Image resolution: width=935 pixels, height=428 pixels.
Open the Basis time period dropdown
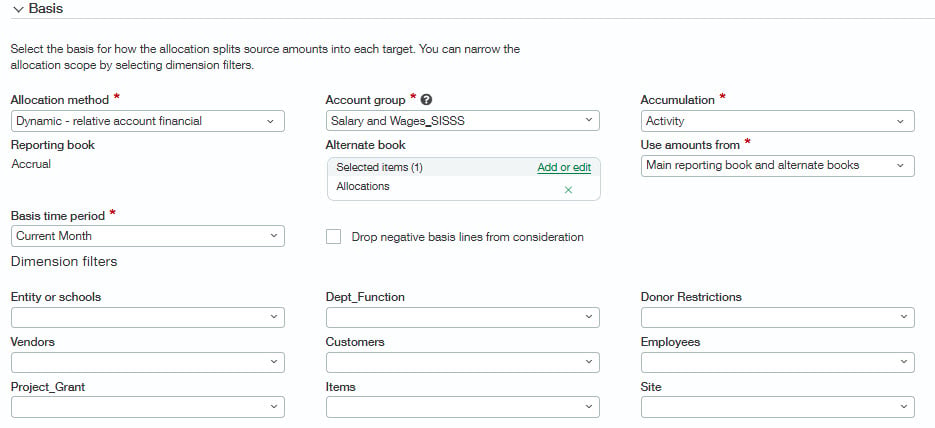[x=148, y=236]
